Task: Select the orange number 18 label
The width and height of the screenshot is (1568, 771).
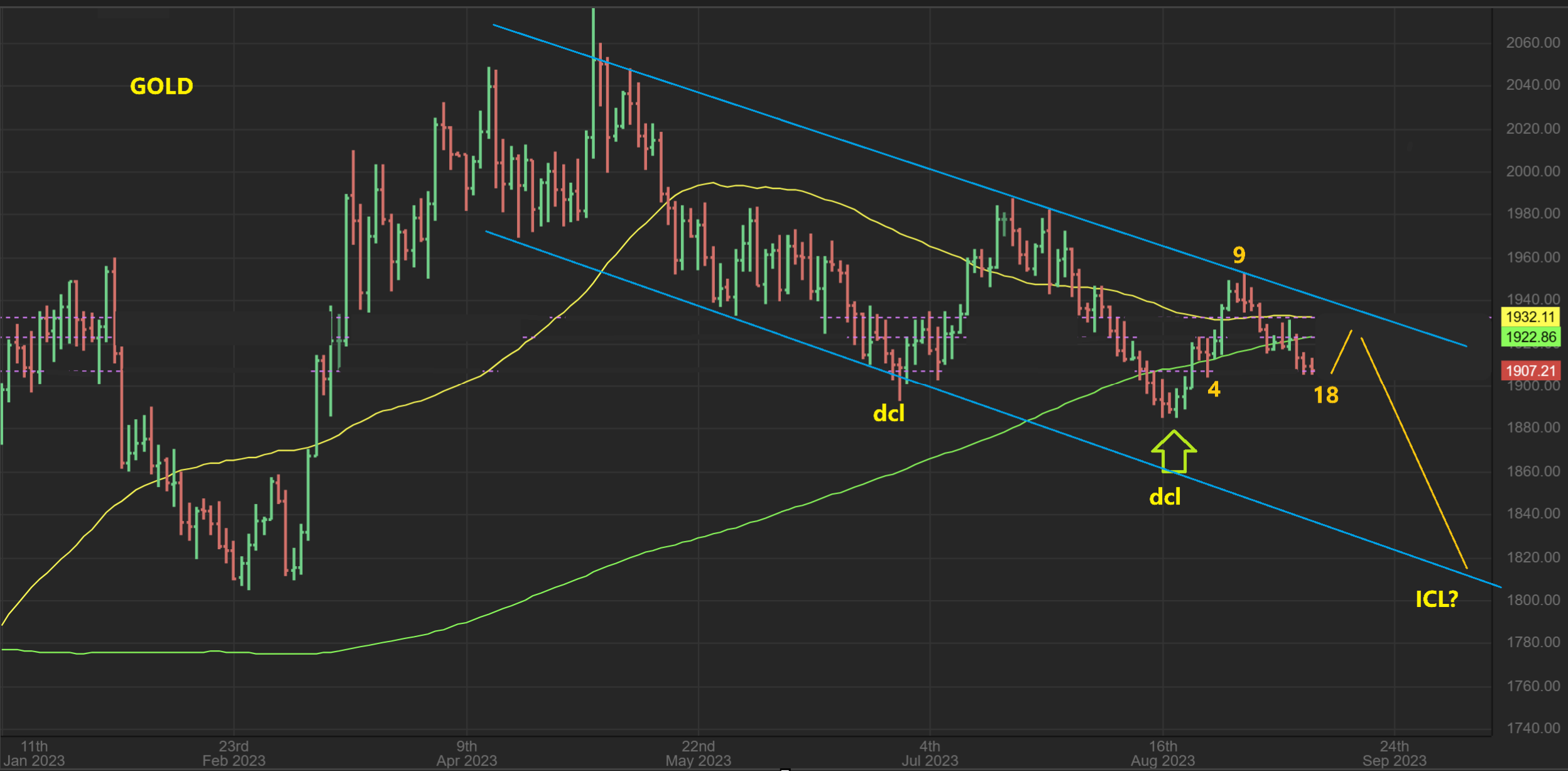Action: click(x=1326, y=395)
